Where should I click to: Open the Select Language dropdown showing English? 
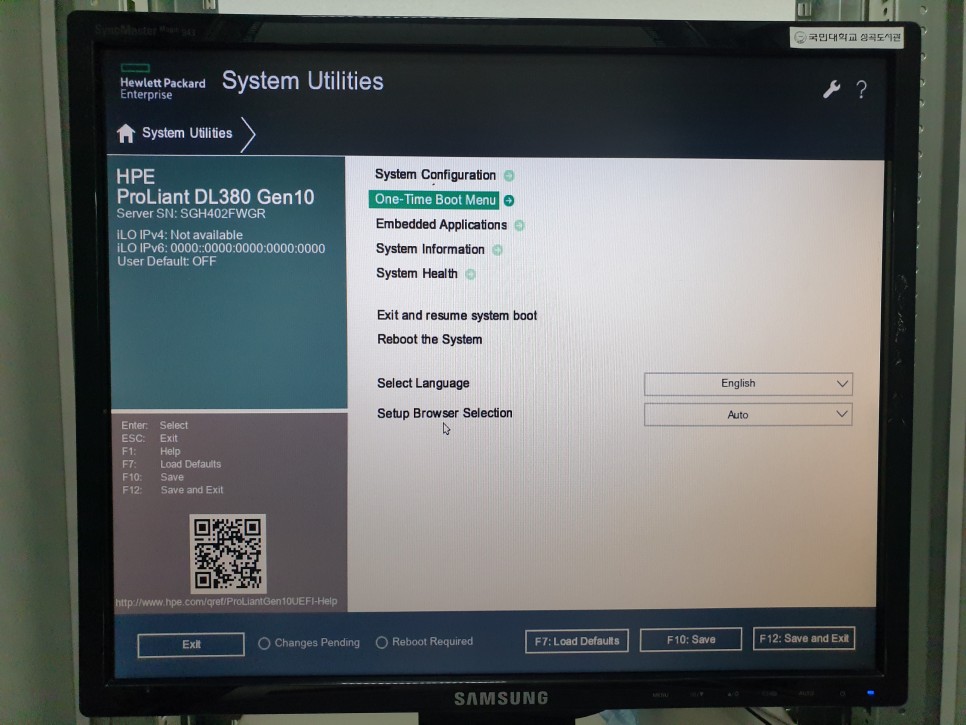(748, 384)
